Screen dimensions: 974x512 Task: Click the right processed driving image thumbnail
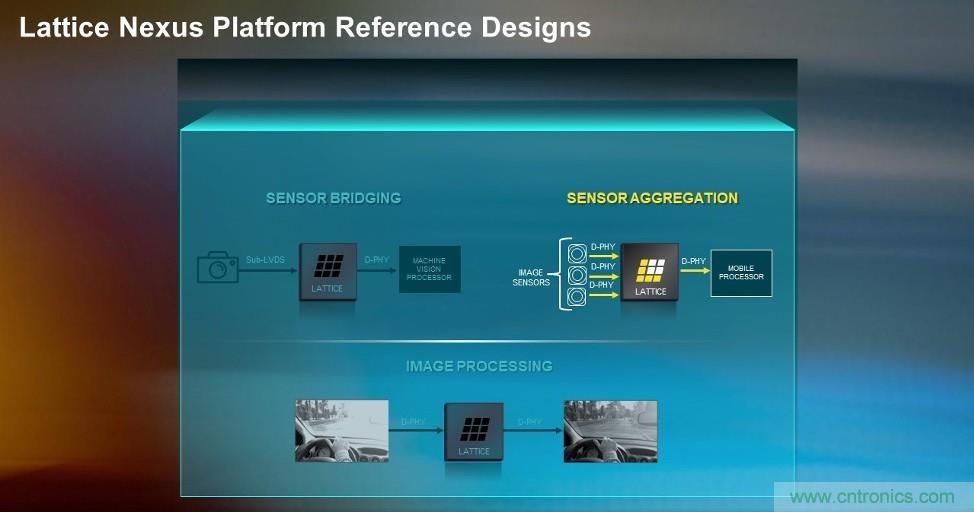[x=610, y=431]
